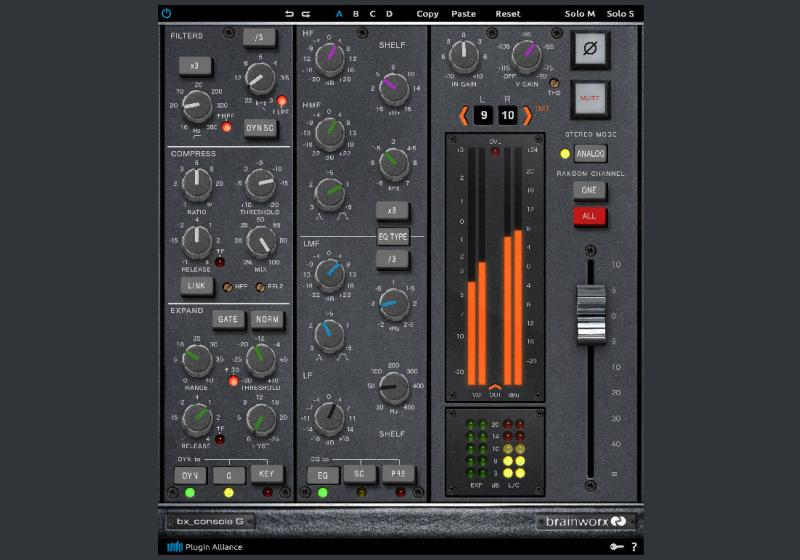Click the undo arrow icon
Image resolution: width=800 pixels, height=560 pixels.
pyautogui.click(x=289, y=14)
